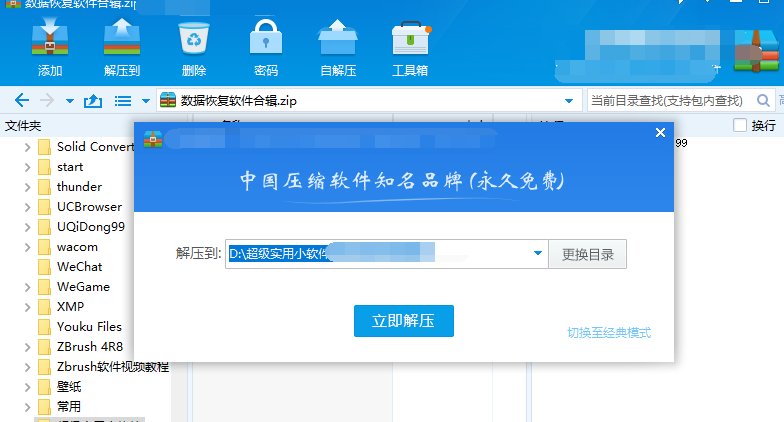Toggle the 换行 checkbox

pos(740,125)
